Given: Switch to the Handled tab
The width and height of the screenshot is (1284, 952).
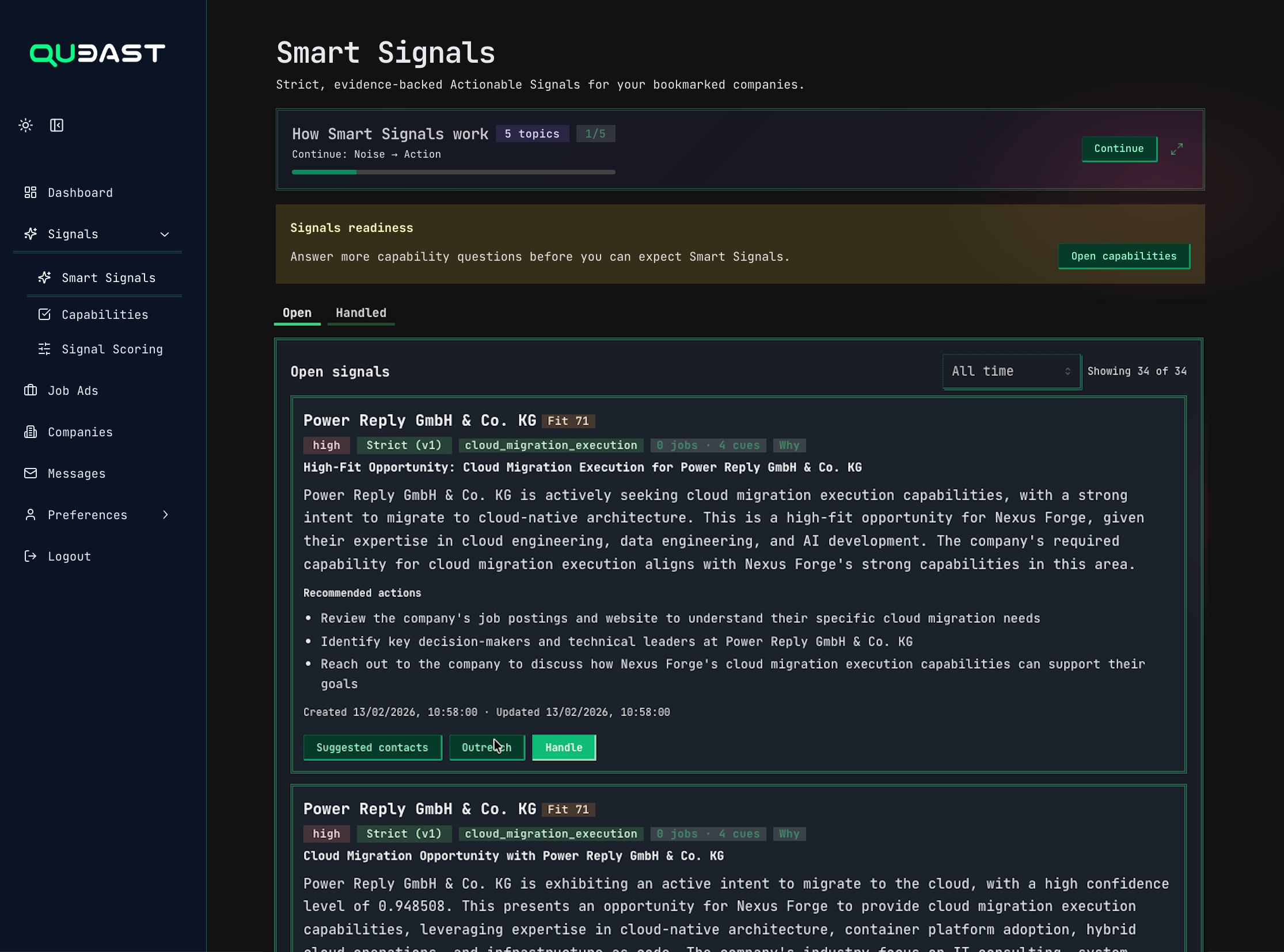Looking at the screenshot, I should coord(361,313).
